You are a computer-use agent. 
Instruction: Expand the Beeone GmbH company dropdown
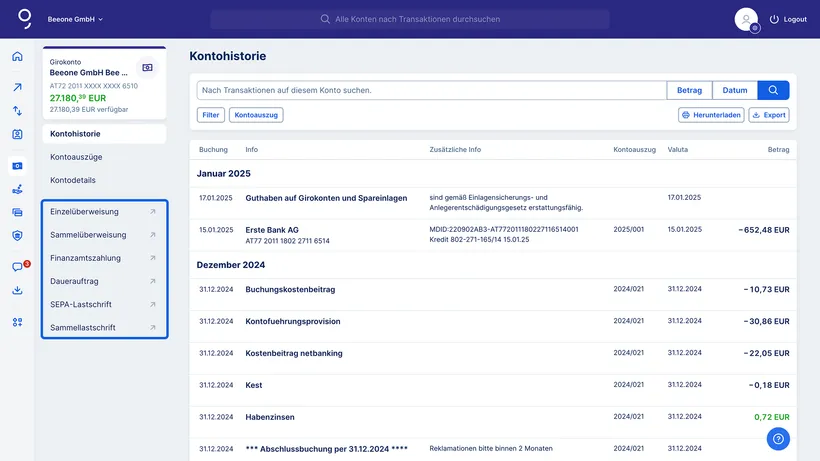[75, 19]
